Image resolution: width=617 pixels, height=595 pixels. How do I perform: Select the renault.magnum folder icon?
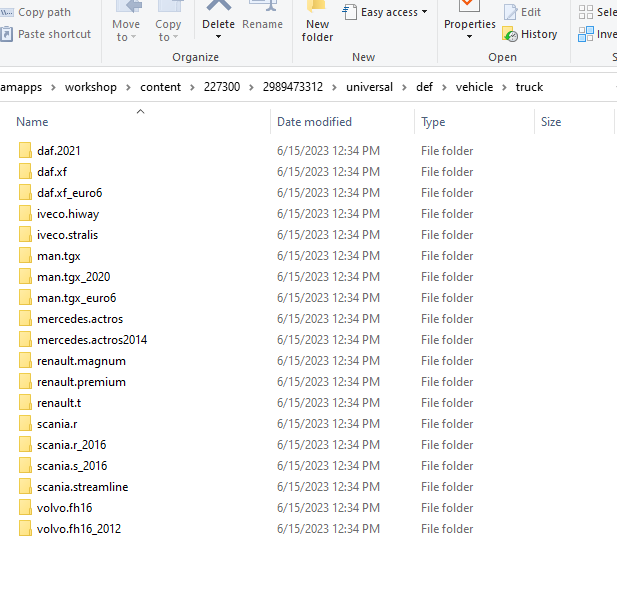click(25, 360)
